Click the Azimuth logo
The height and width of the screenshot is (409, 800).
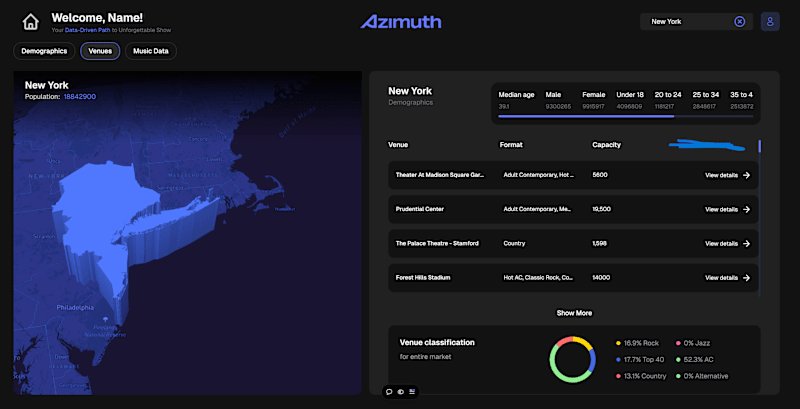click(401, 21)
